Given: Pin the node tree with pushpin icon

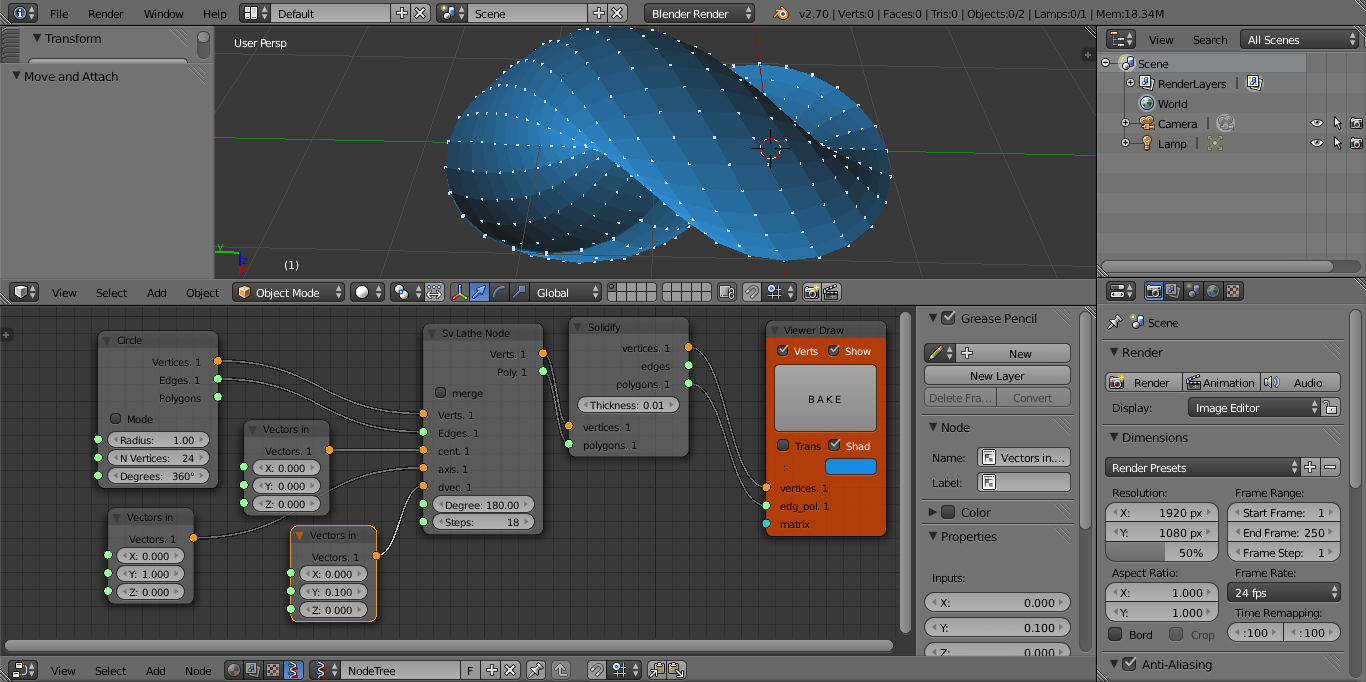Looking at the screenshot, I should click(536, 670).
